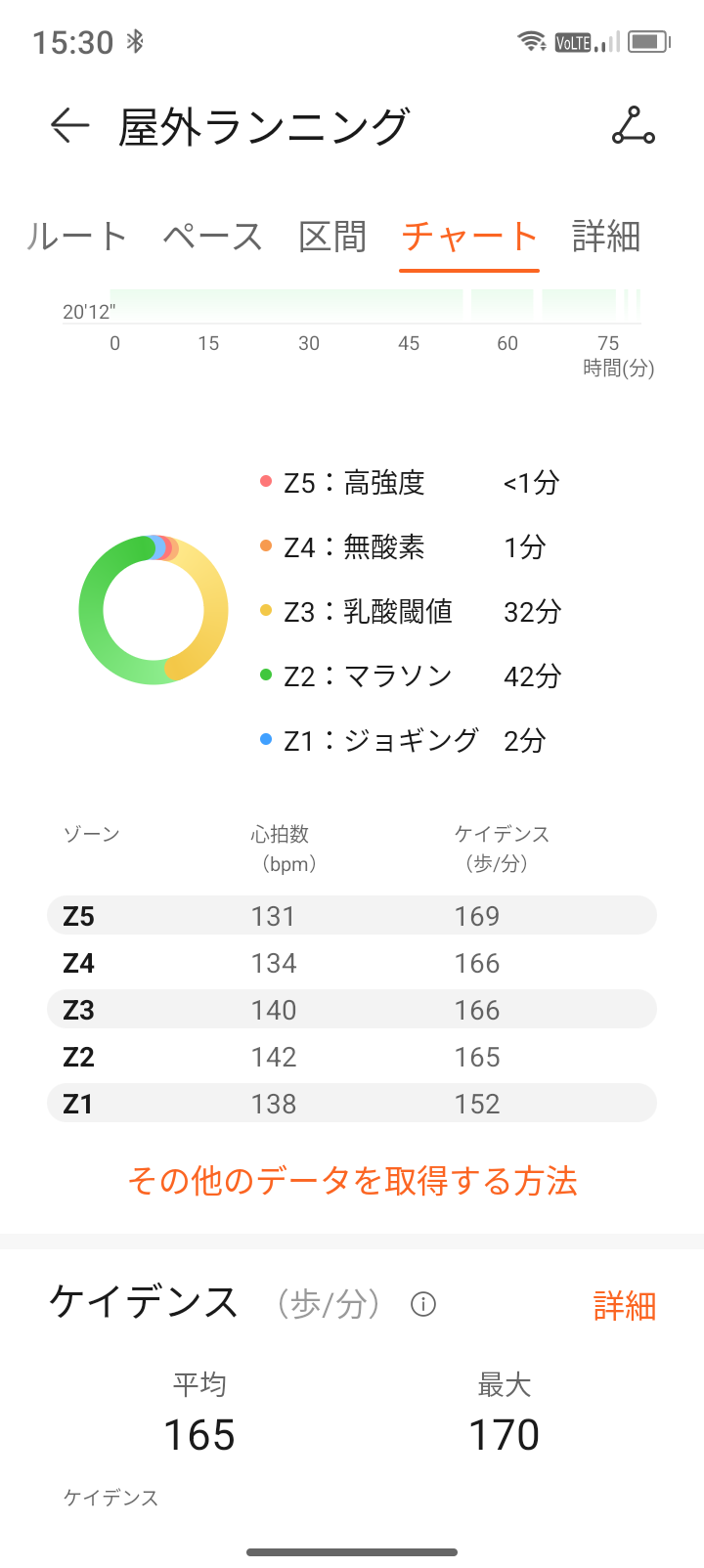Select the active チャート tab
The width and height of the screenshot is (704, 1568).
click(469, 237)
